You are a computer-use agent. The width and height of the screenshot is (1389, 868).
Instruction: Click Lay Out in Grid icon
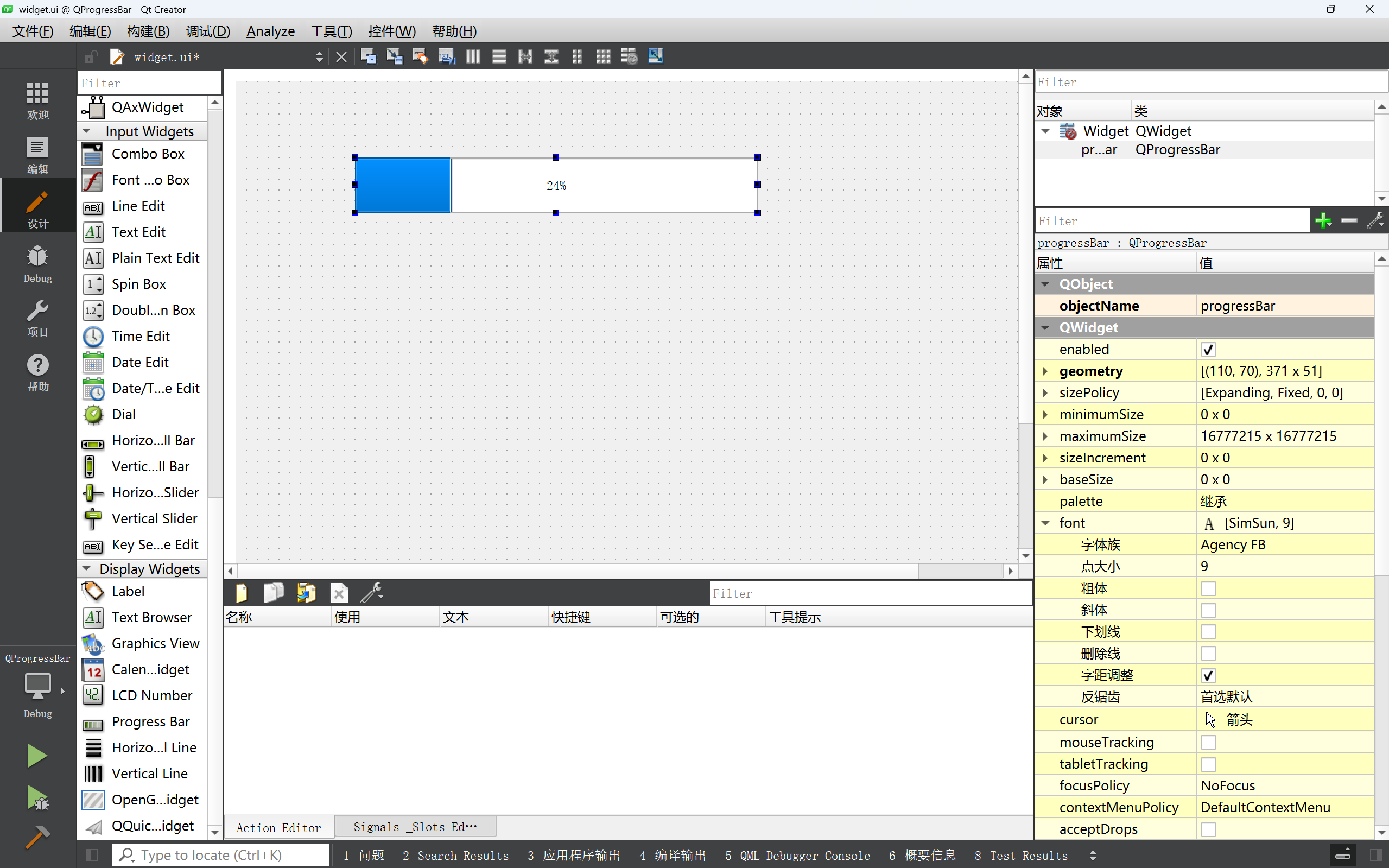pos(602,56)
